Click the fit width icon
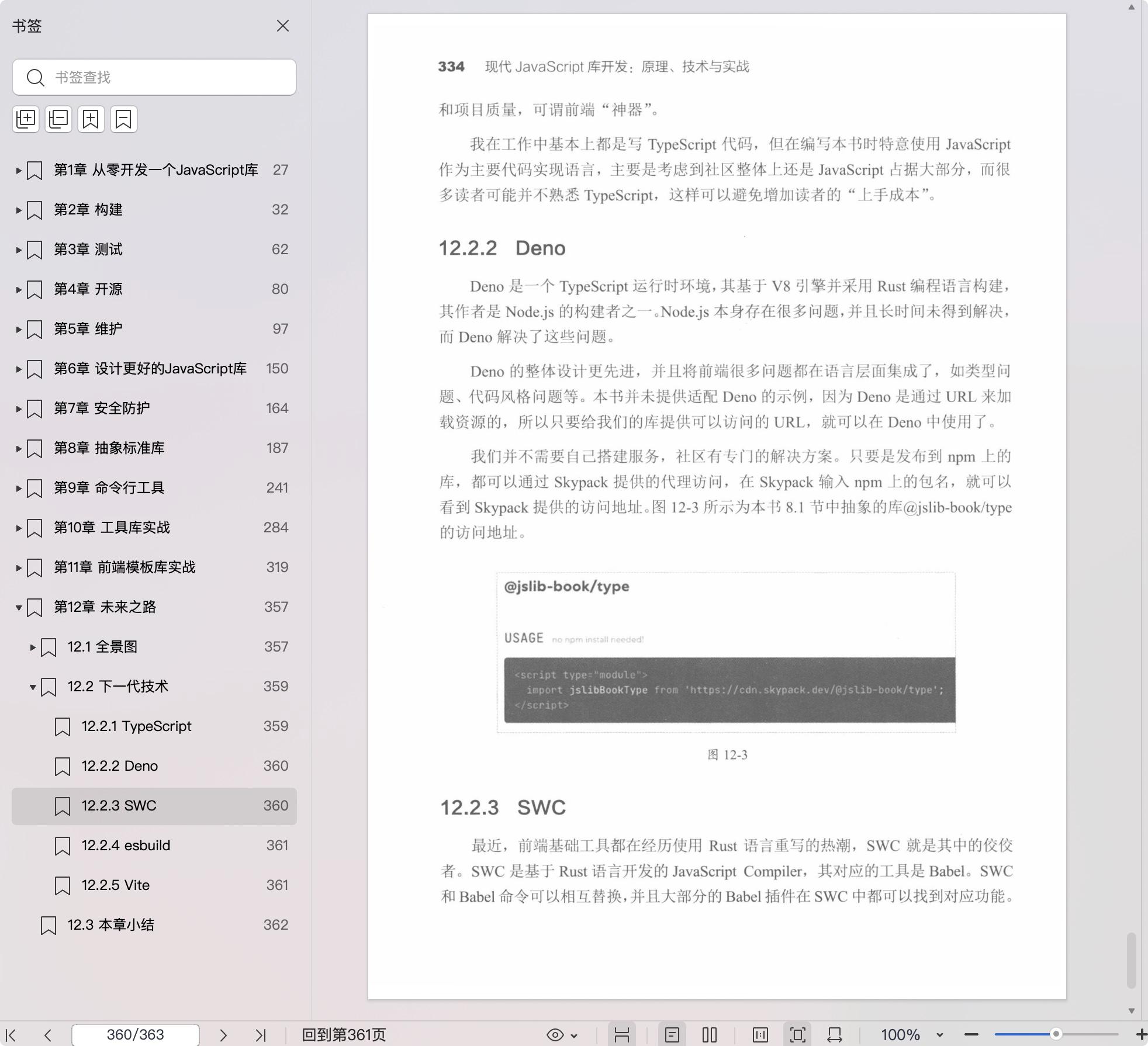 pyautogui.click(x=835, y=1035)
